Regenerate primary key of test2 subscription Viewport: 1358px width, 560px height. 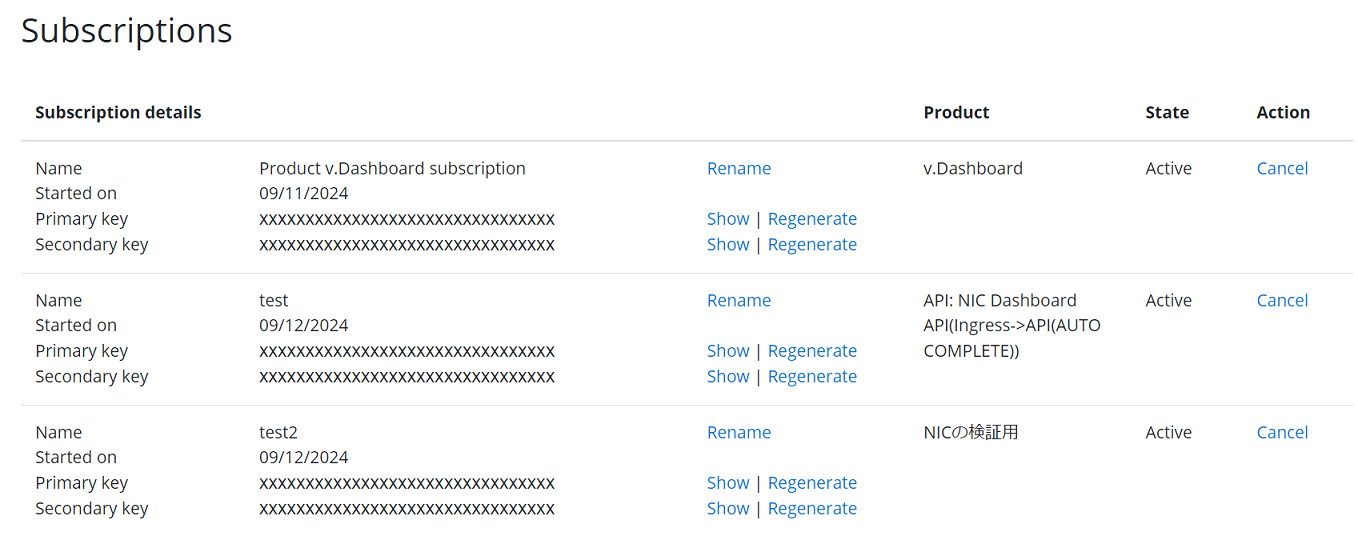click(x=812, y=483)
